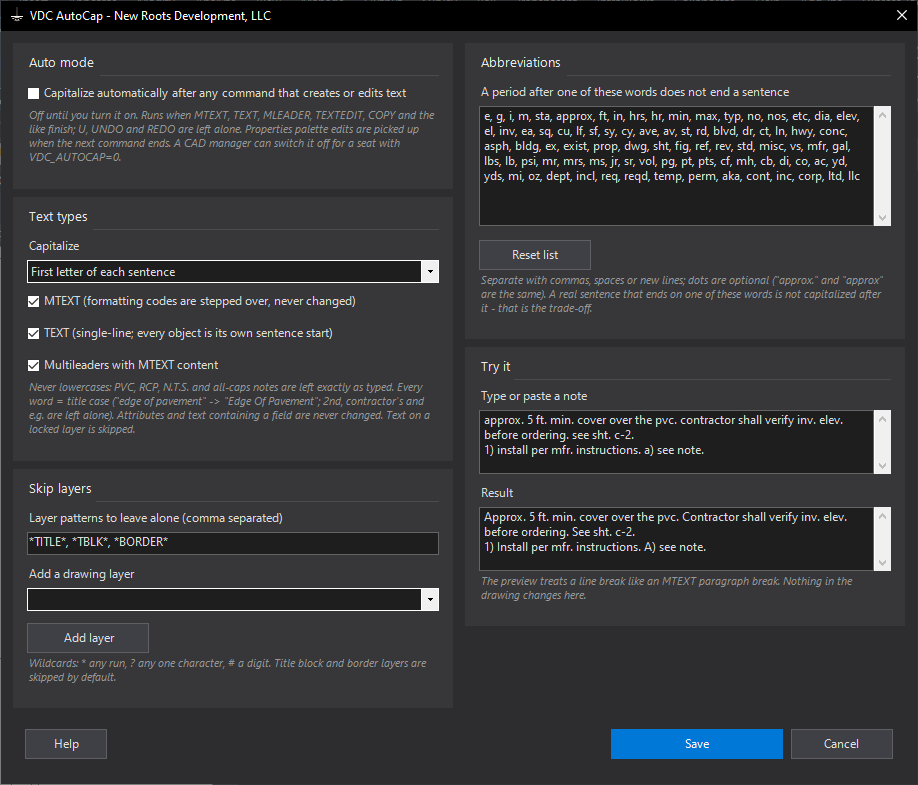
Task: Click the 'Auto mode' section heading
Action: pyautogui.click(x=61, y=63)
